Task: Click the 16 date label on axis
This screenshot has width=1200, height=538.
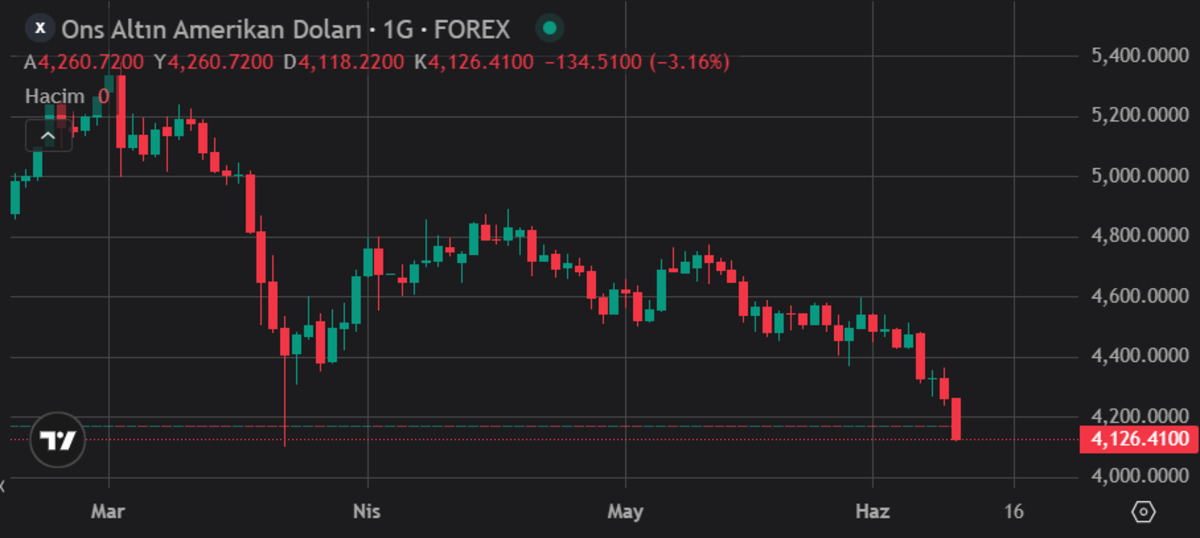Action: coord(1014,512)
